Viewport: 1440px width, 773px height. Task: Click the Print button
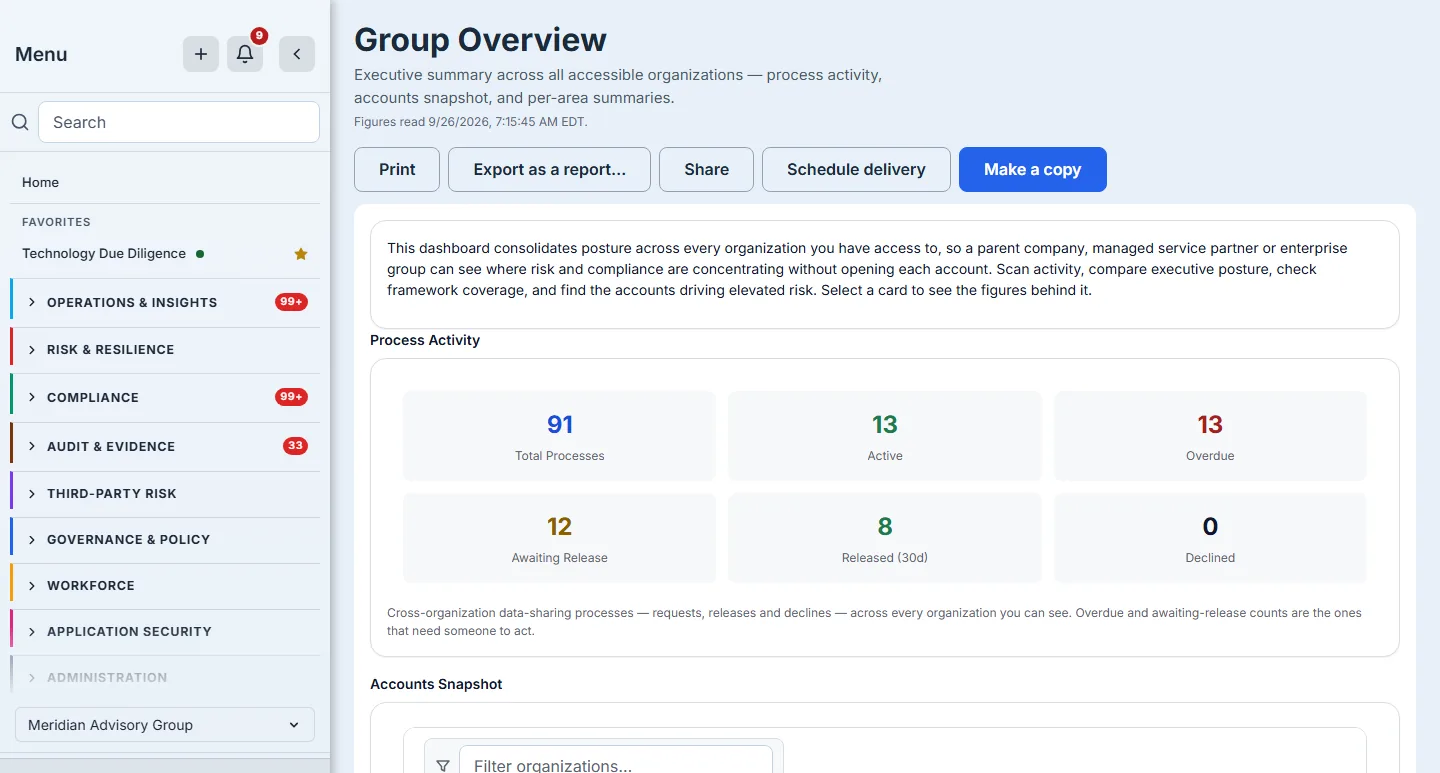tap(397, 169)
